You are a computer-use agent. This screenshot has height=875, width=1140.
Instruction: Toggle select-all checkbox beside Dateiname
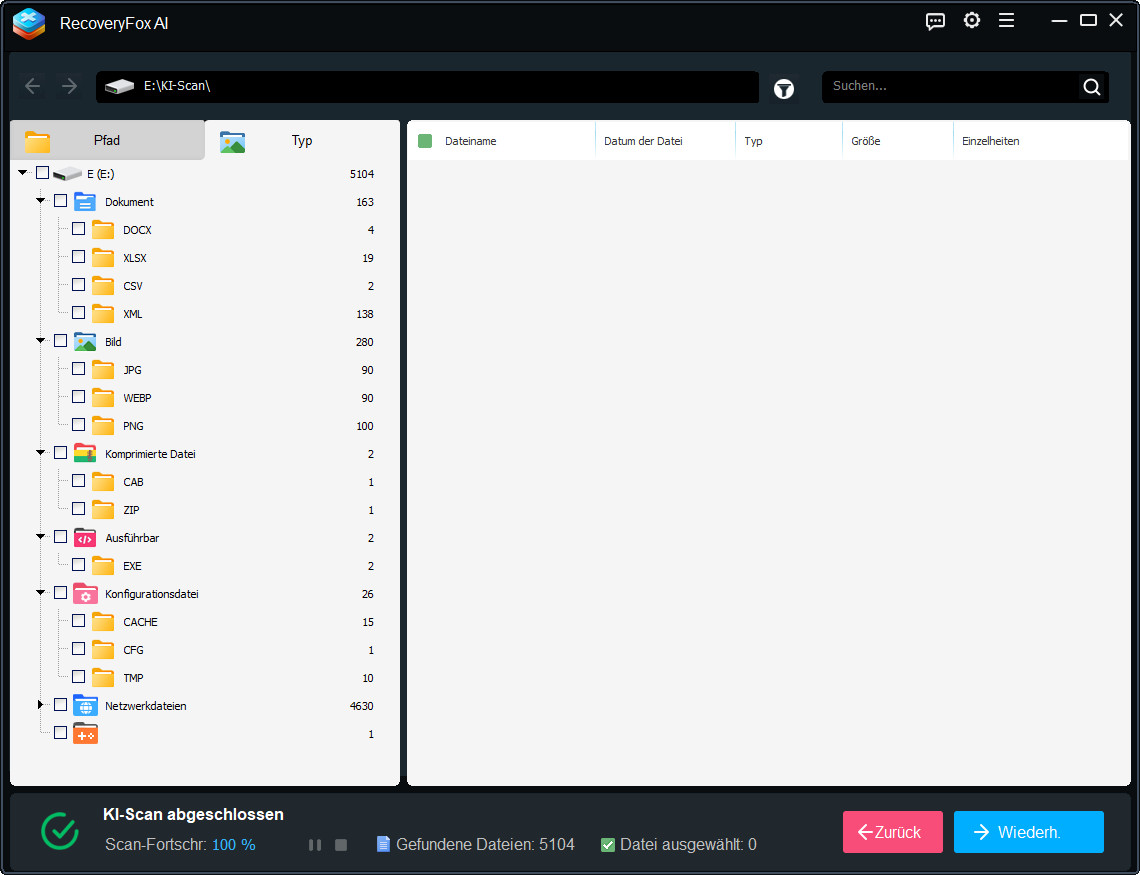[x=425, y=141]
